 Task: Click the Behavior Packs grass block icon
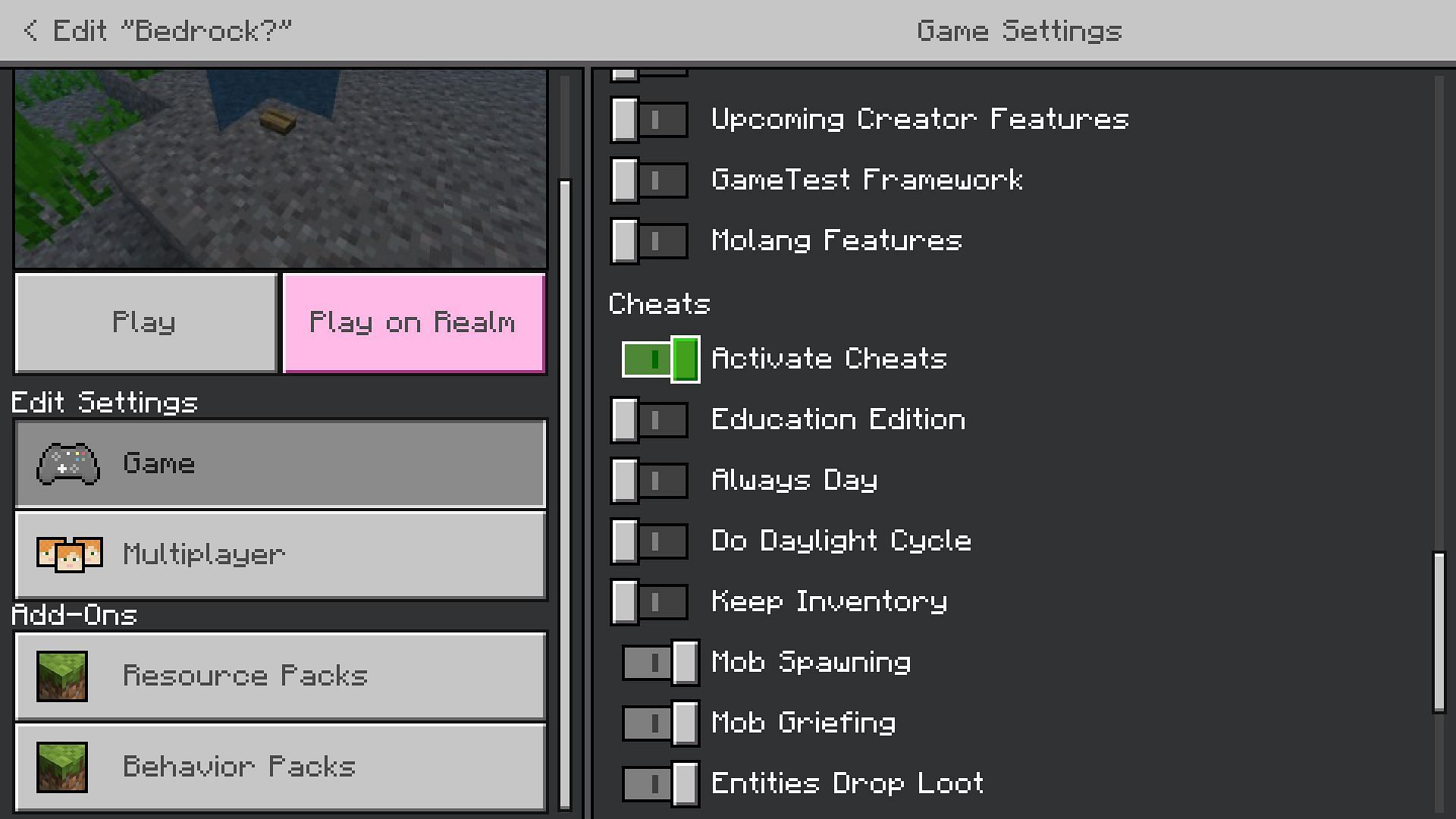(x=64, y=766)
